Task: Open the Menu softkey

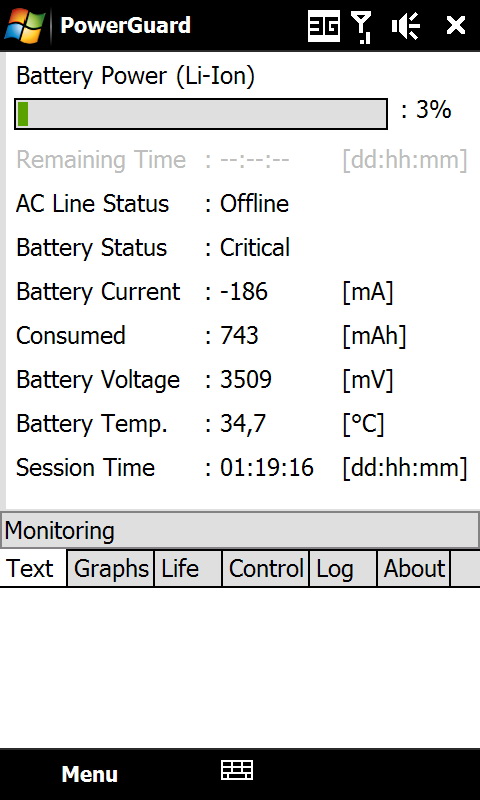Action: coord(89,774)
